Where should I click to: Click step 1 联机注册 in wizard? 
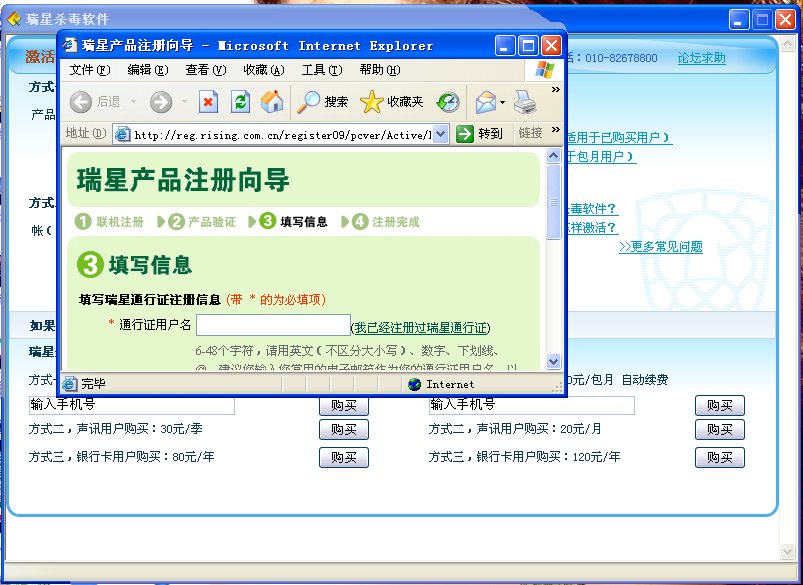109,222
